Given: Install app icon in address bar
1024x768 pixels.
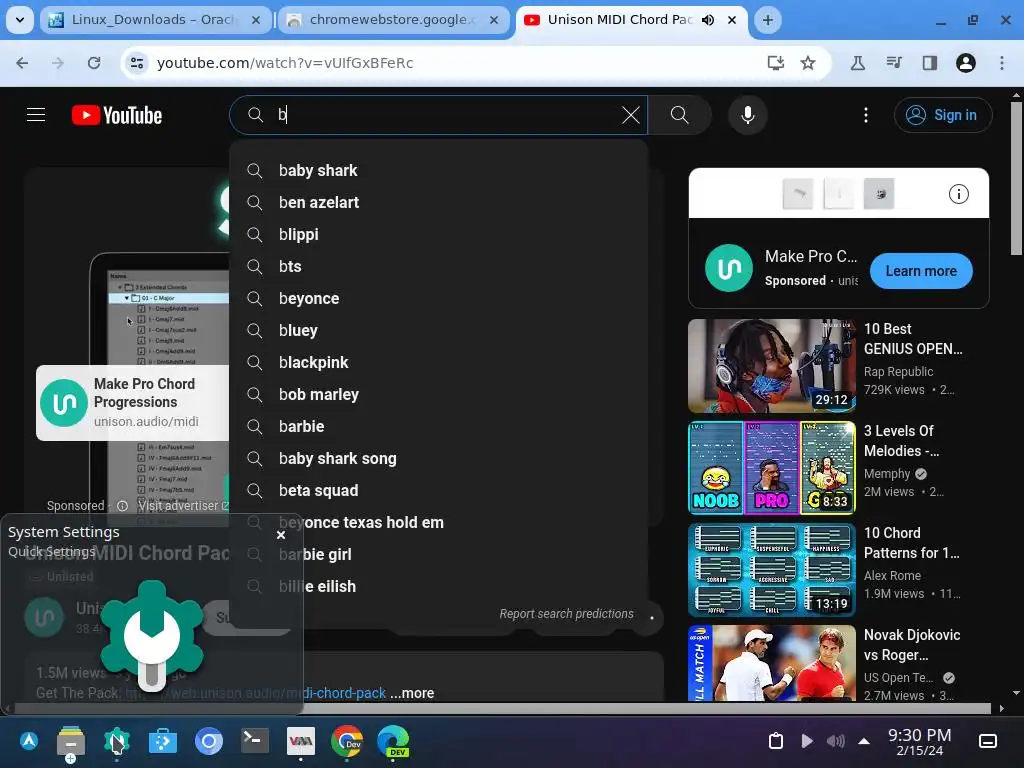Looking at the screenshot, I should 775,63.
